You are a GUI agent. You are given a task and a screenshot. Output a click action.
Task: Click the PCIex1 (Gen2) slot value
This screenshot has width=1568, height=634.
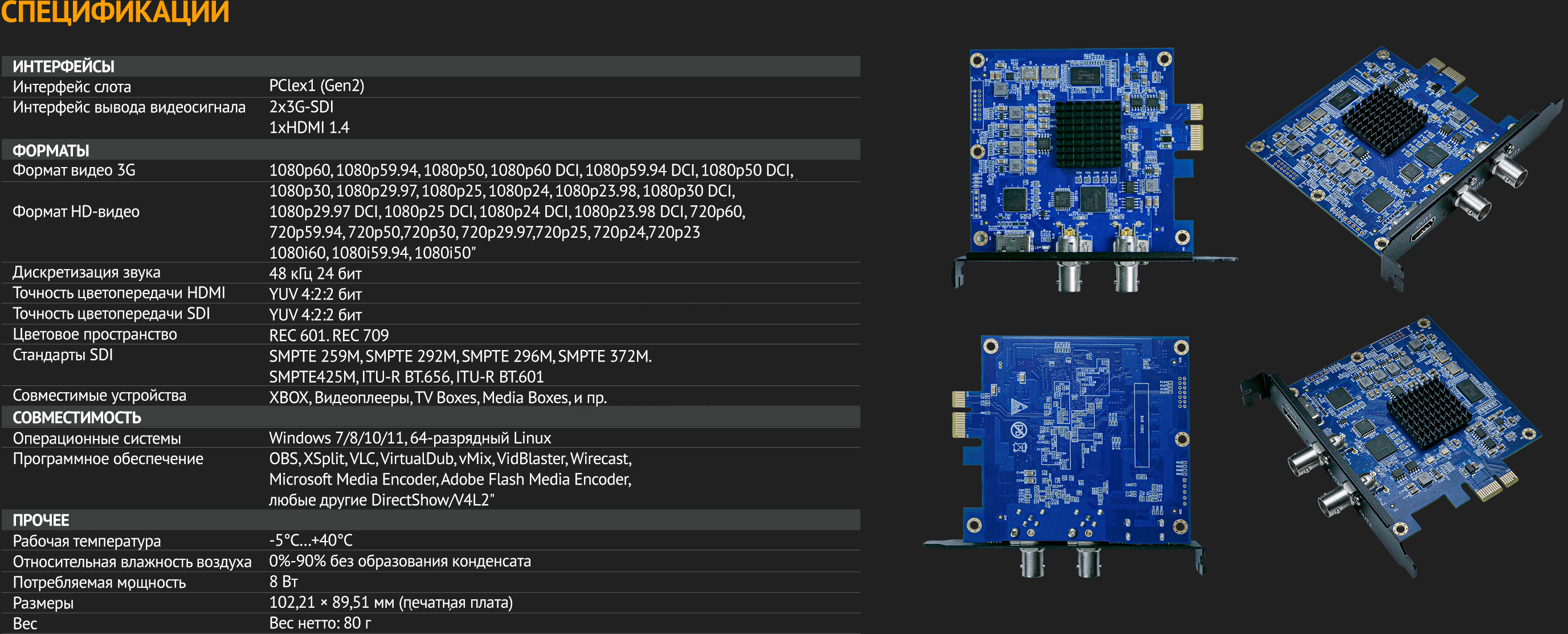coord(317,86)
